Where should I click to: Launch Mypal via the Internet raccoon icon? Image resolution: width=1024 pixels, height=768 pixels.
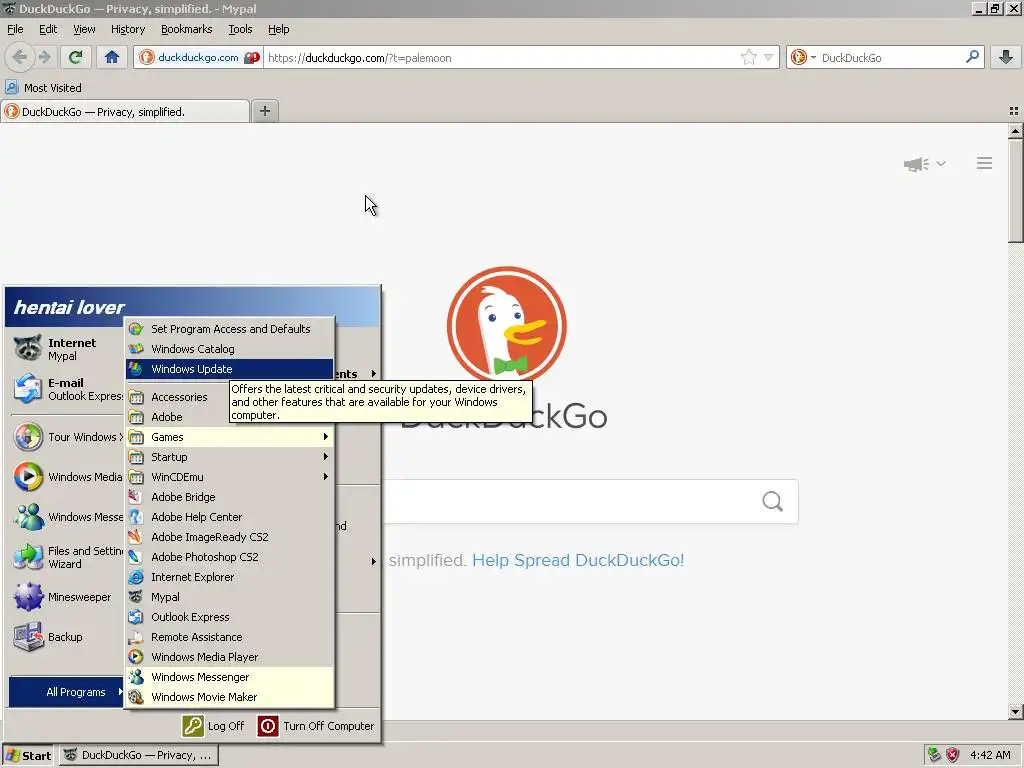(28, 349)
